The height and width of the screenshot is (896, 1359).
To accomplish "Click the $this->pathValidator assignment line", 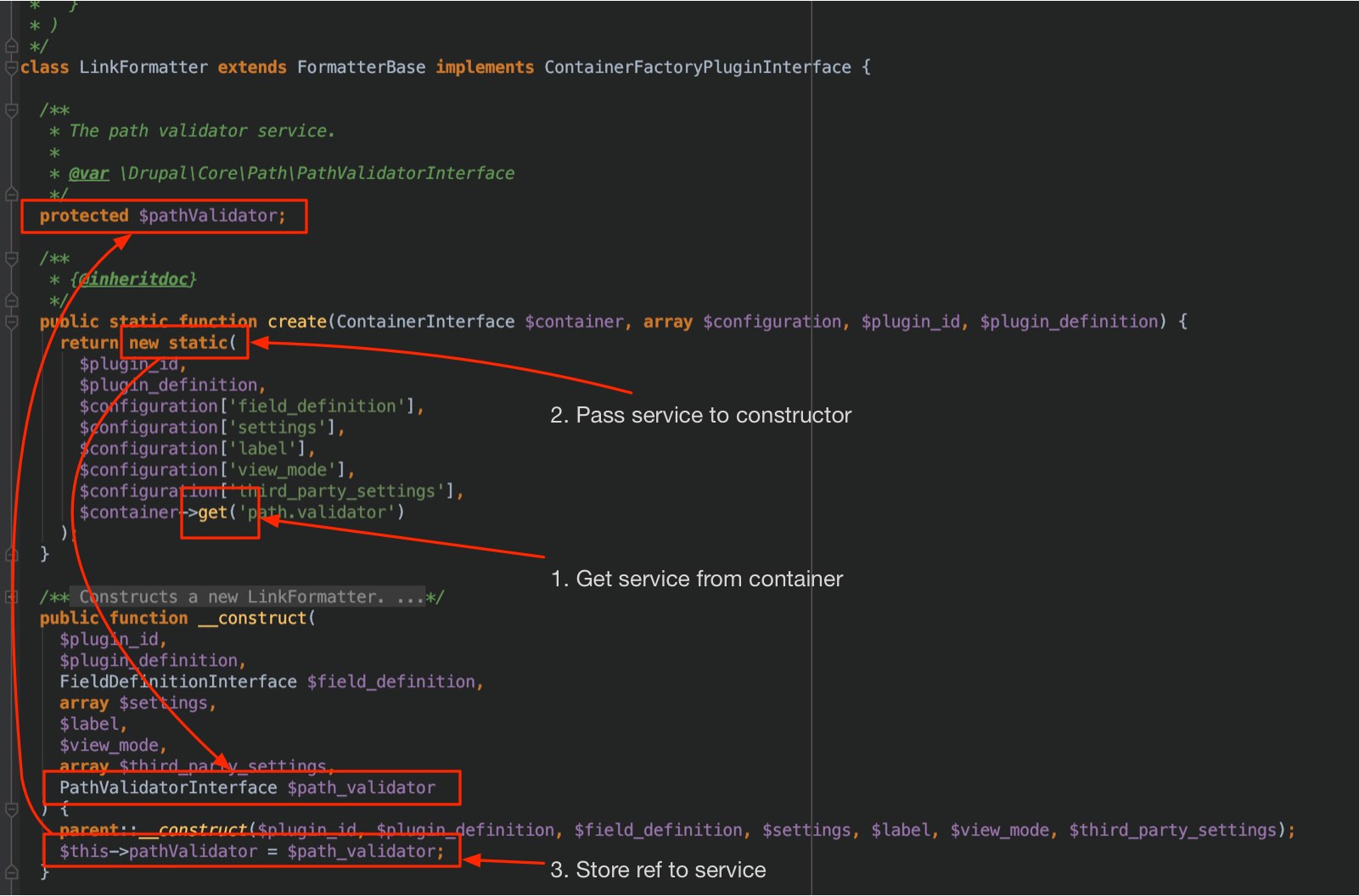I will coord(250,851).
